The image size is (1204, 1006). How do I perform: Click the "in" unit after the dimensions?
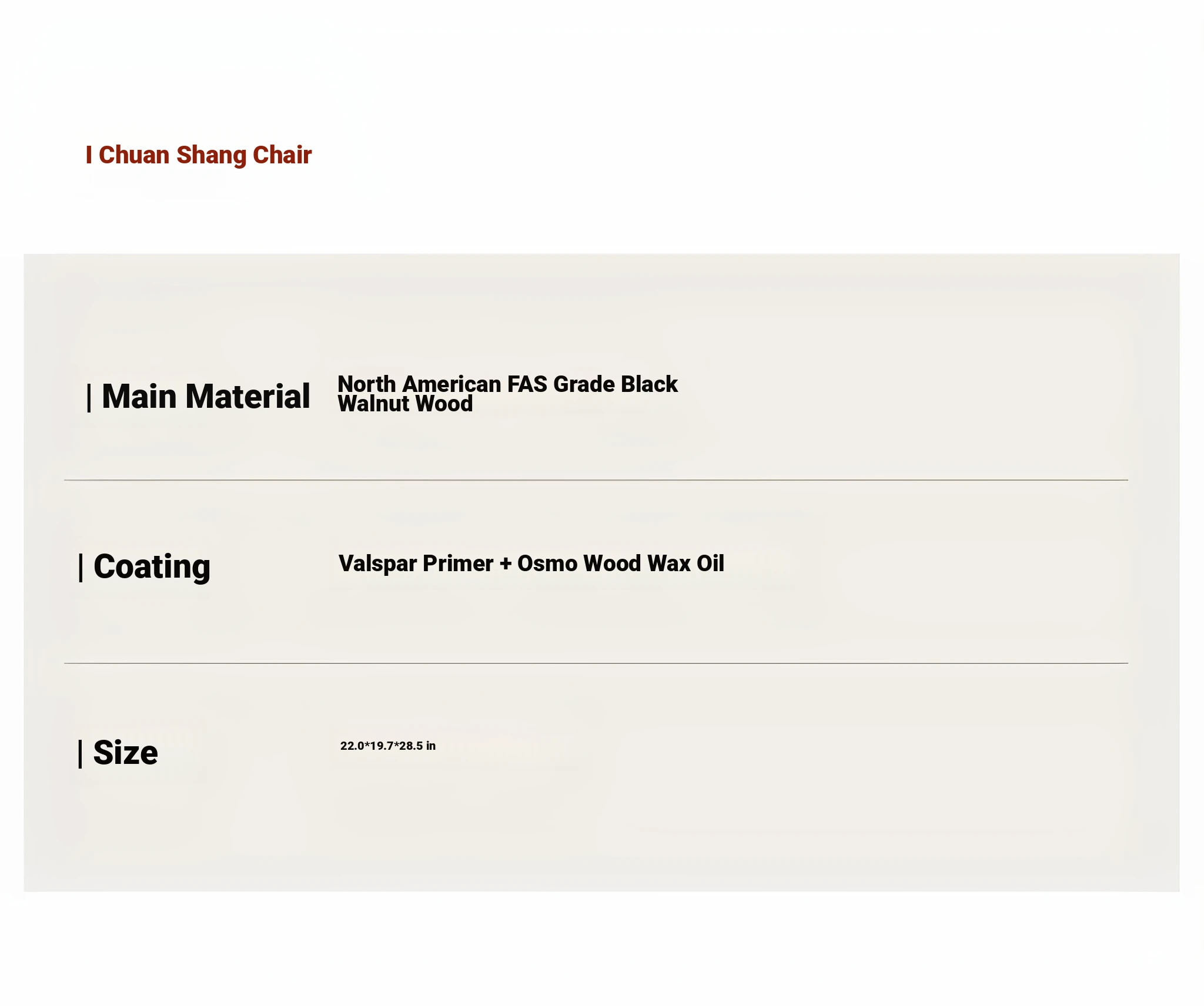tap(431, 746)
